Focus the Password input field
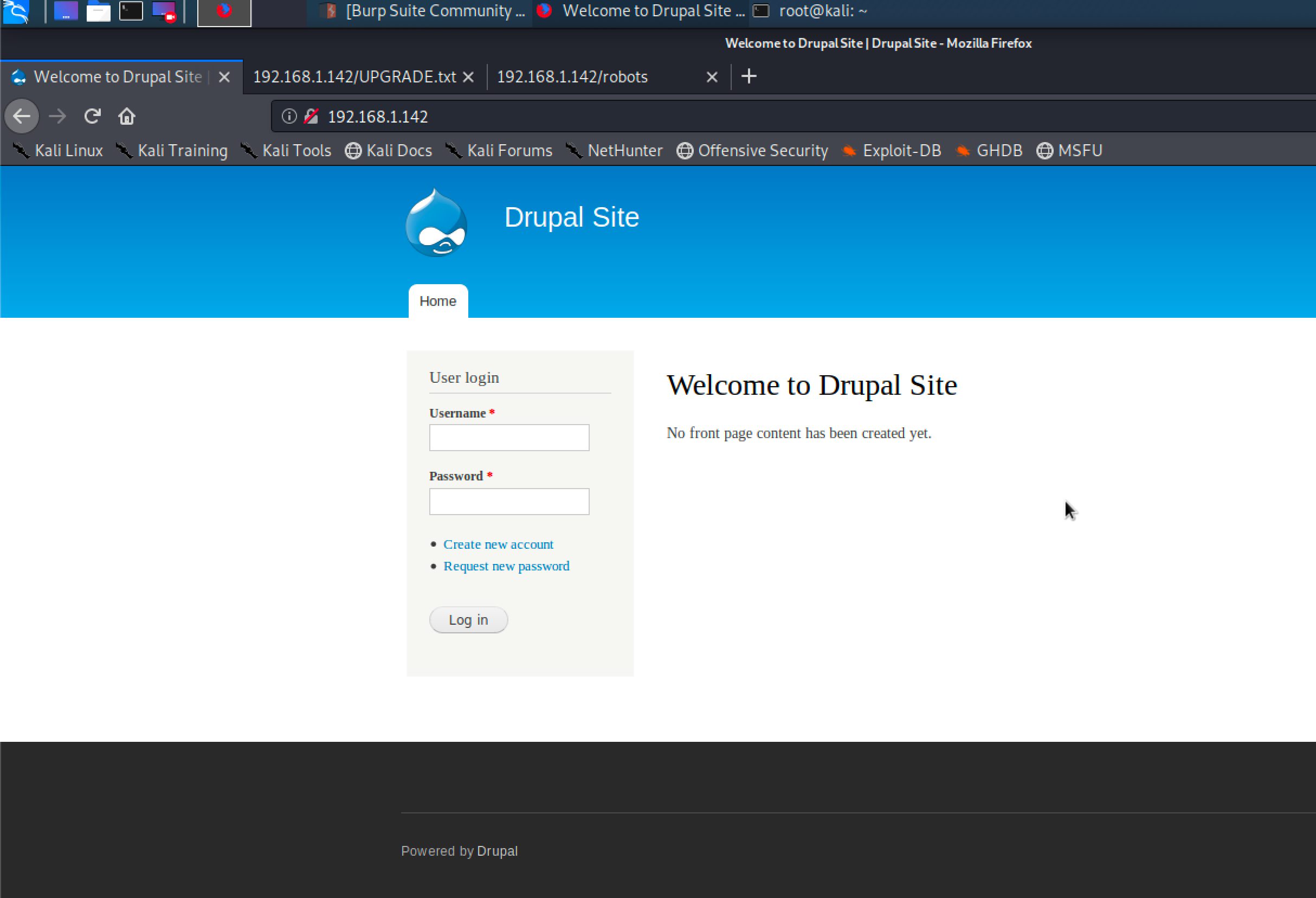The image size is (1316, 898). (508, 502)
